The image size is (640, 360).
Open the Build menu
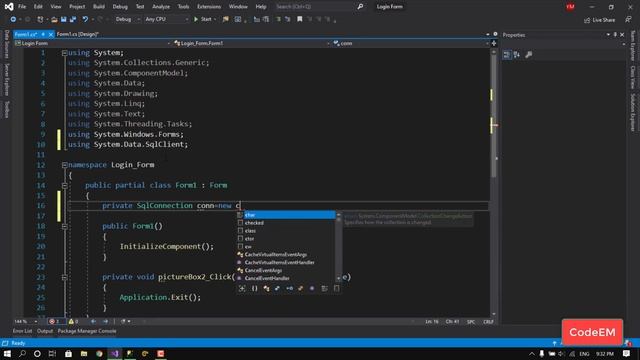click(99, 7)
